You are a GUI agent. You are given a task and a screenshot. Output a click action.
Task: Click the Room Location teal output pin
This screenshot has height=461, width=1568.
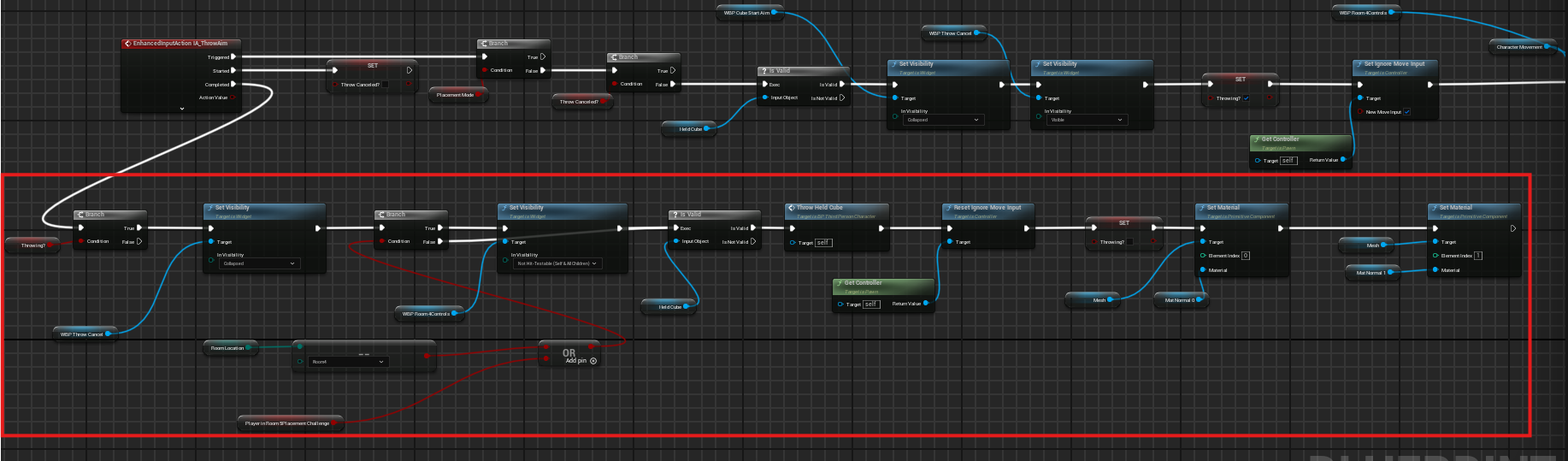coord(250,348)
